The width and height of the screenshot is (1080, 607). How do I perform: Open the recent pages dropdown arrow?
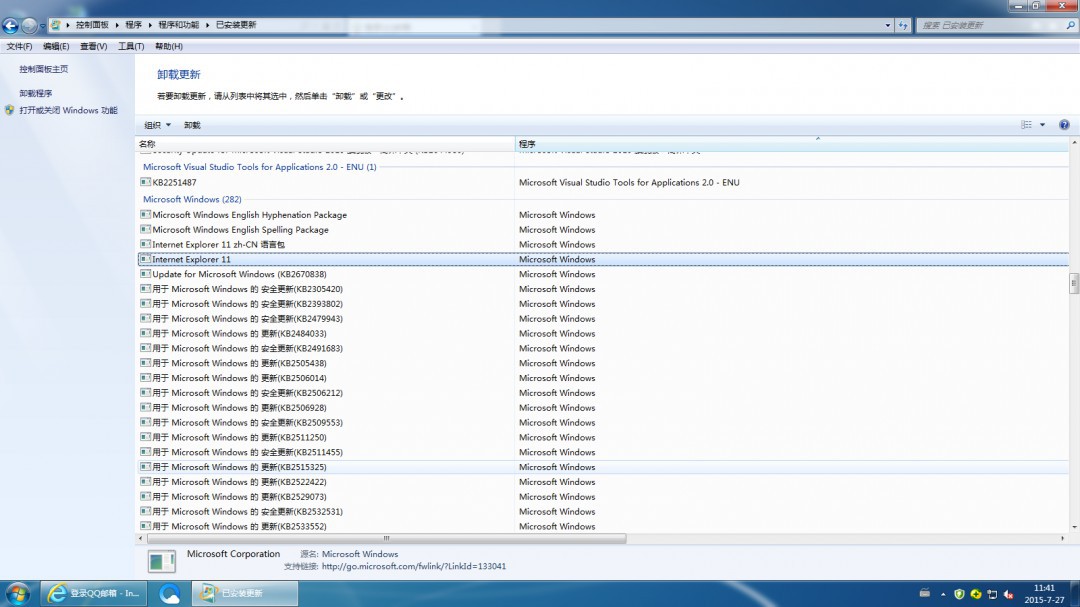tap(42, 26)
